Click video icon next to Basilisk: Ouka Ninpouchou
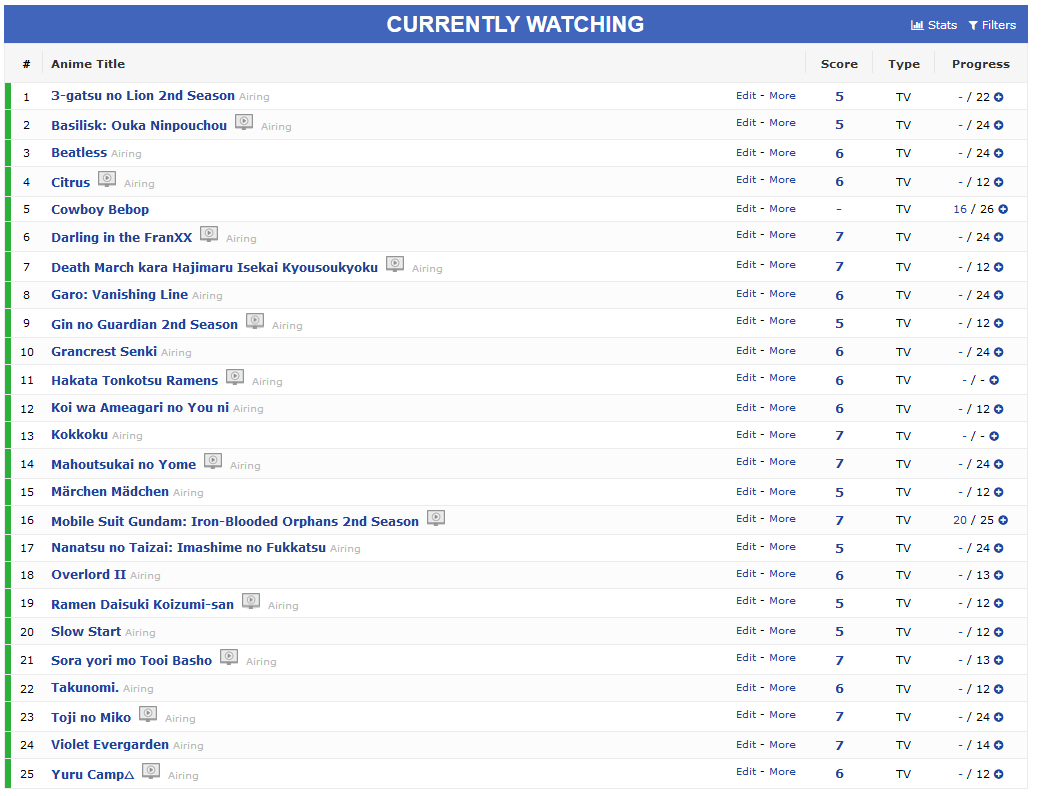Image resolution: width=1043 pixels, height=796 pixels. click(244, 122)
